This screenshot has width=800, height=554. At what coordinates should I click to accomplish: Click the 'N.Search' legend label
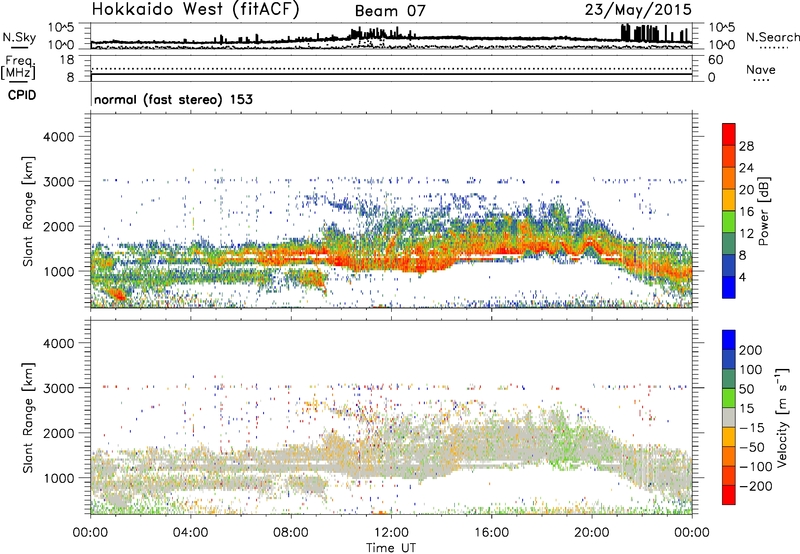(x=772, y=37)
